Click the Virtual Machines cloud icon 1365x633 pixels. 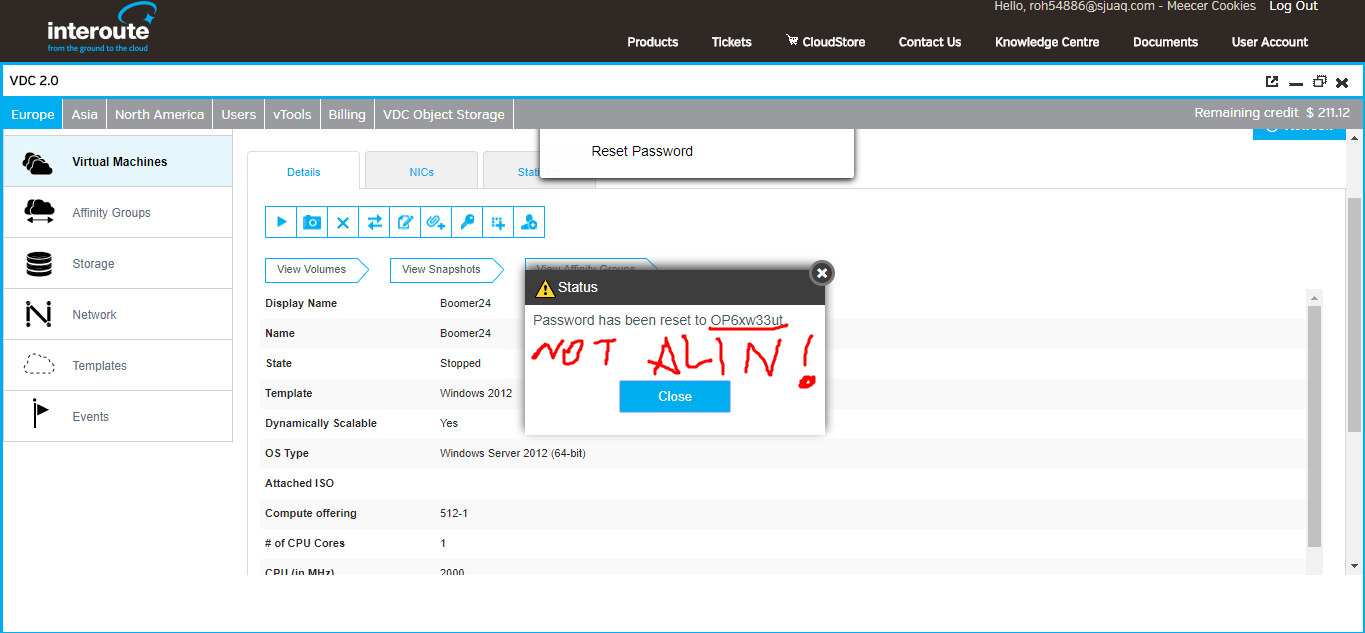click(x=38, y=162)
